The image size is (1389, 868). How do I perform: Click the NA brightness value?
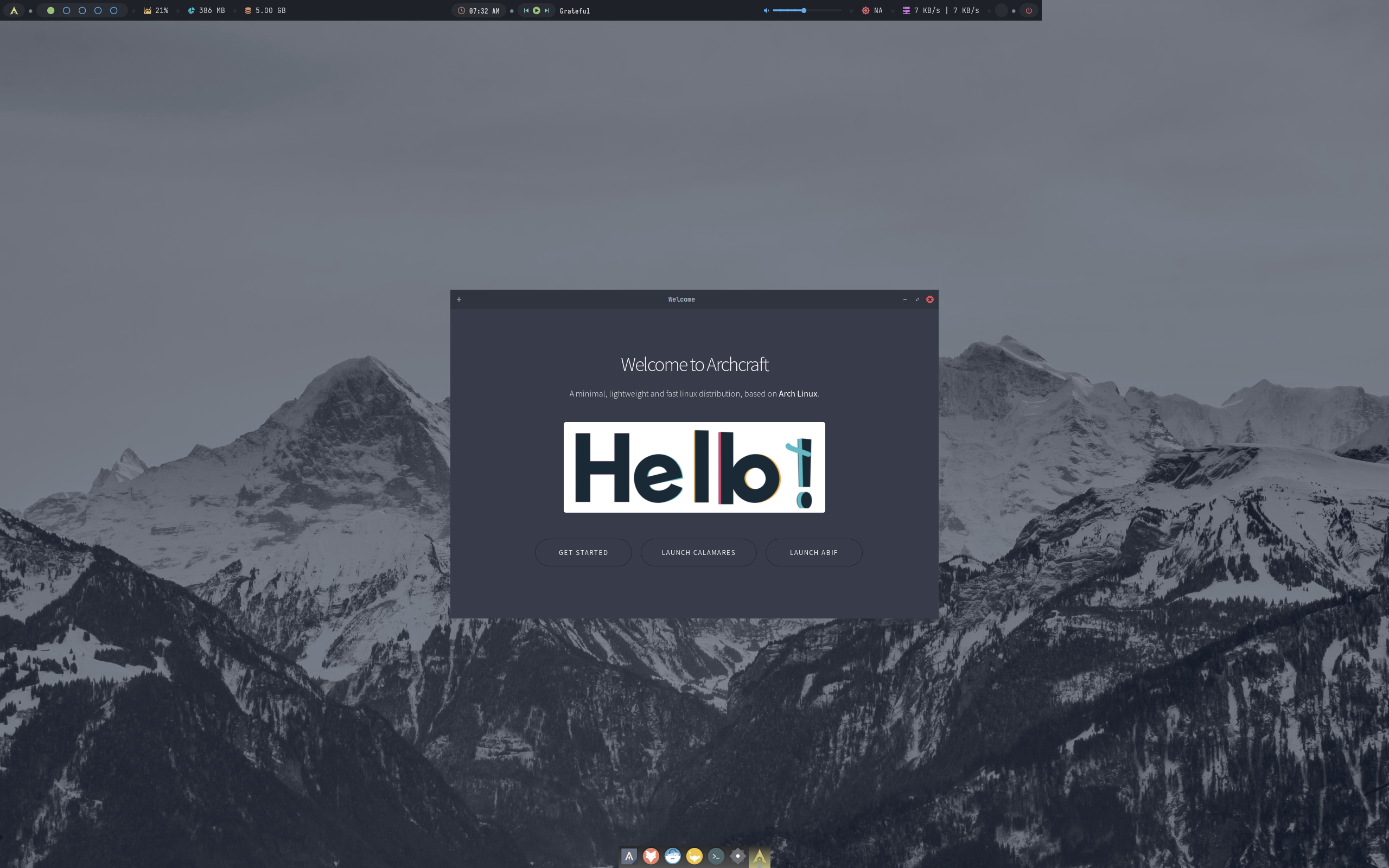pos(878,10)
